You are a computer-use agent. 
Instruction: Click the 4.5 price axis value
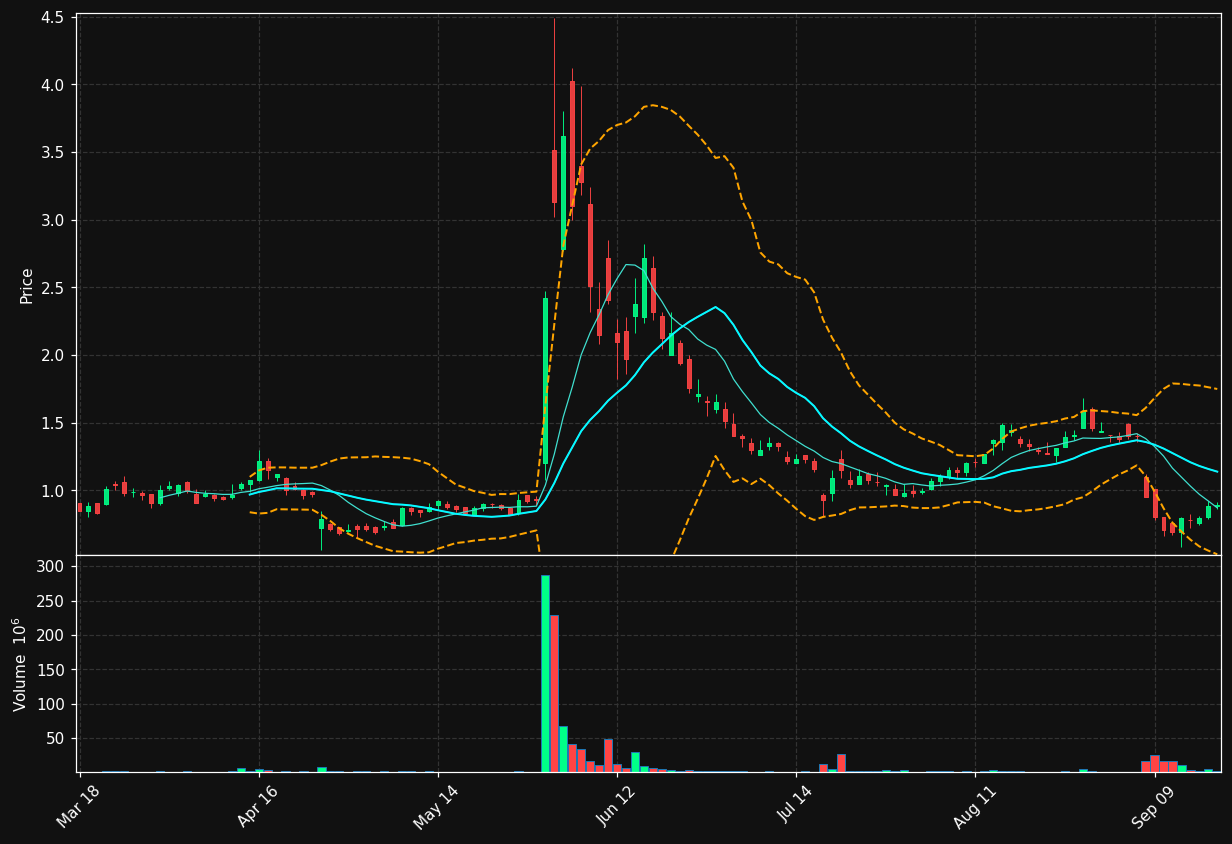coord(54,18)
